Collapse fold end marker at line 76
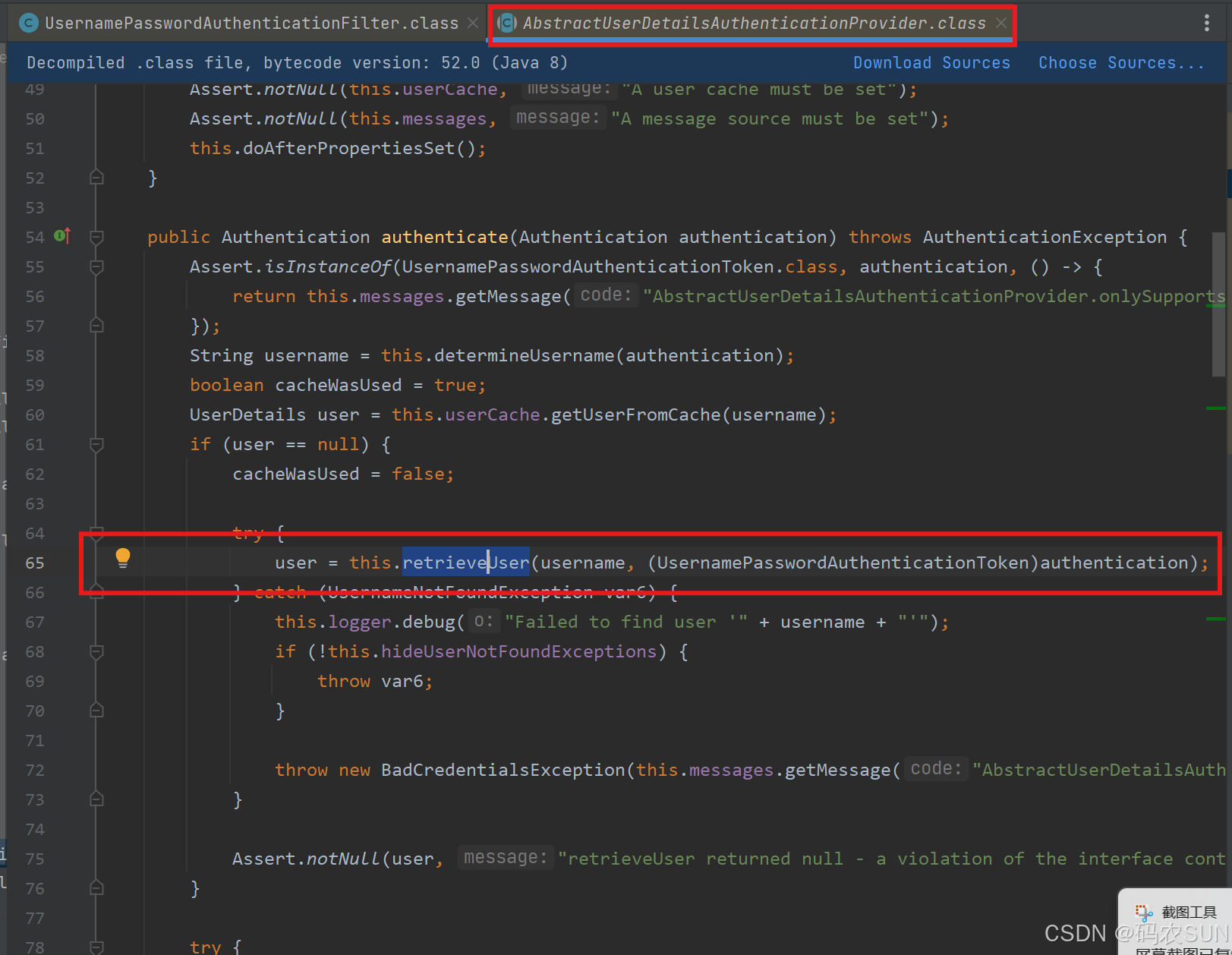Screen dimensions: 1232x955 click(x=96, y=888)
